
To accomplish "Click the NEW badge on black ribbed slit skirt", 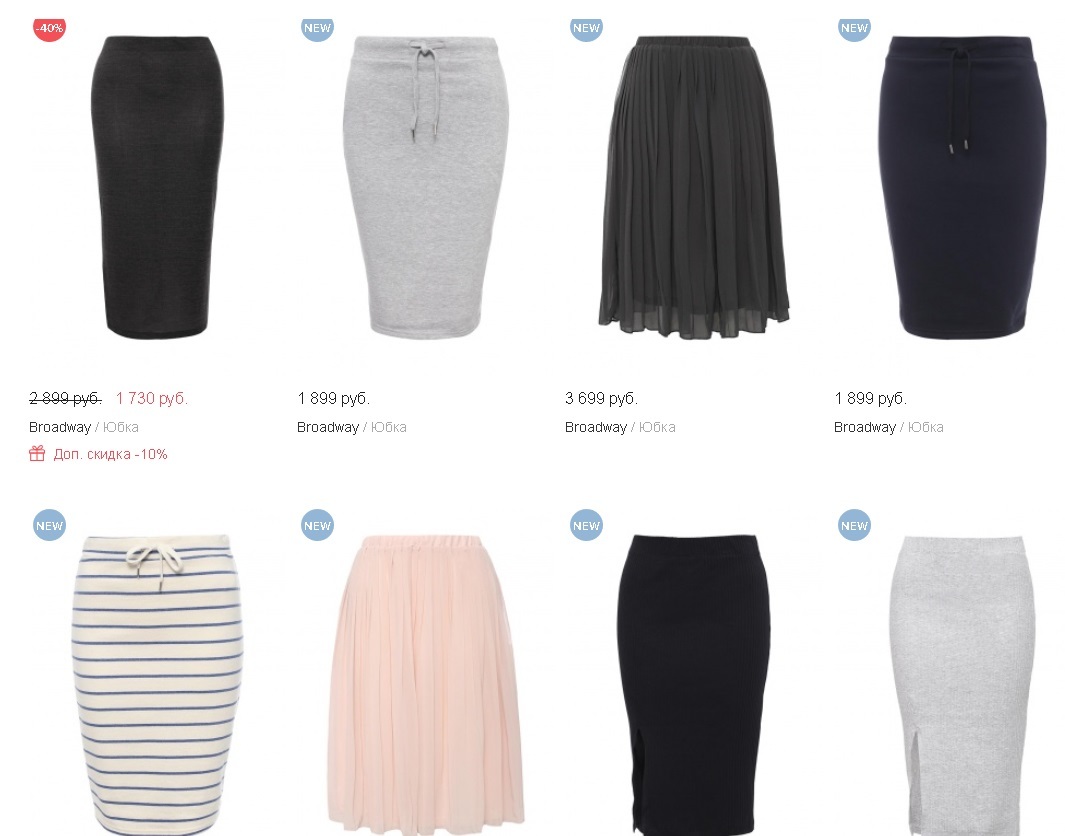I will point(586,525).
